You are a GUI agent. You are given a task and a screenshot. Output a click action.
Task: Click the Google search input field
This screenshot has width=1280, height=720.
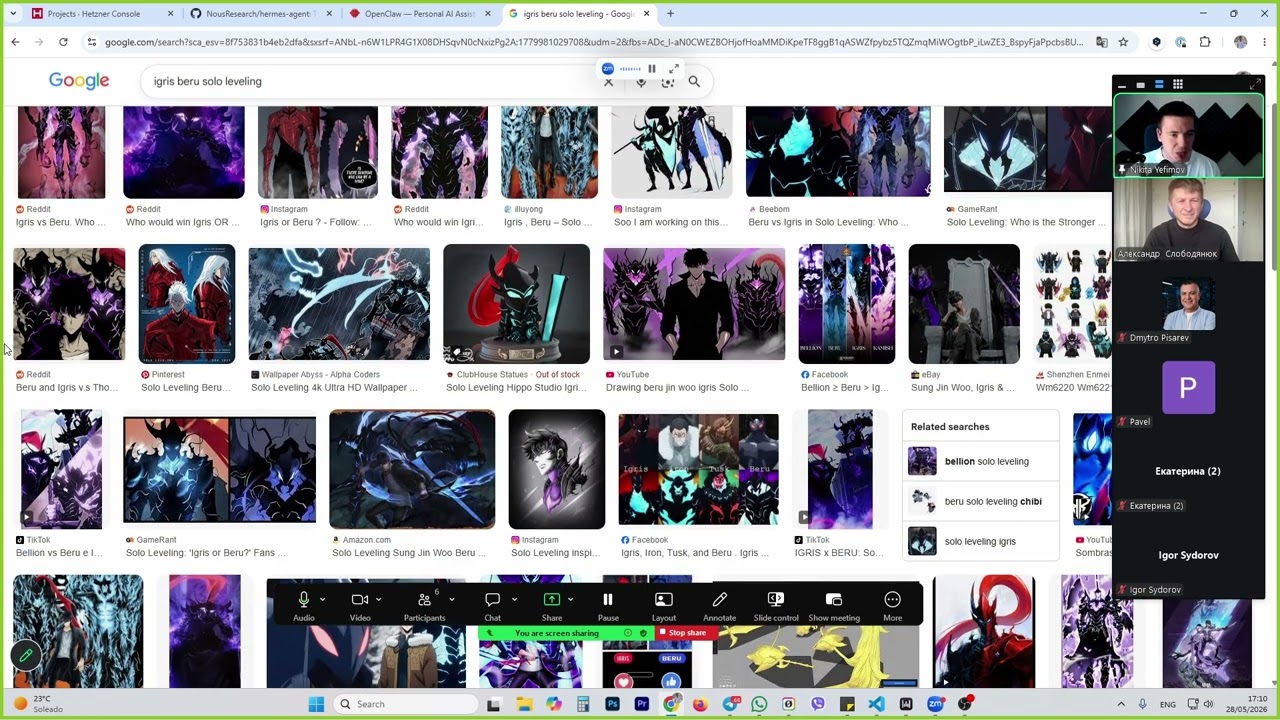[x=370, y=82]
